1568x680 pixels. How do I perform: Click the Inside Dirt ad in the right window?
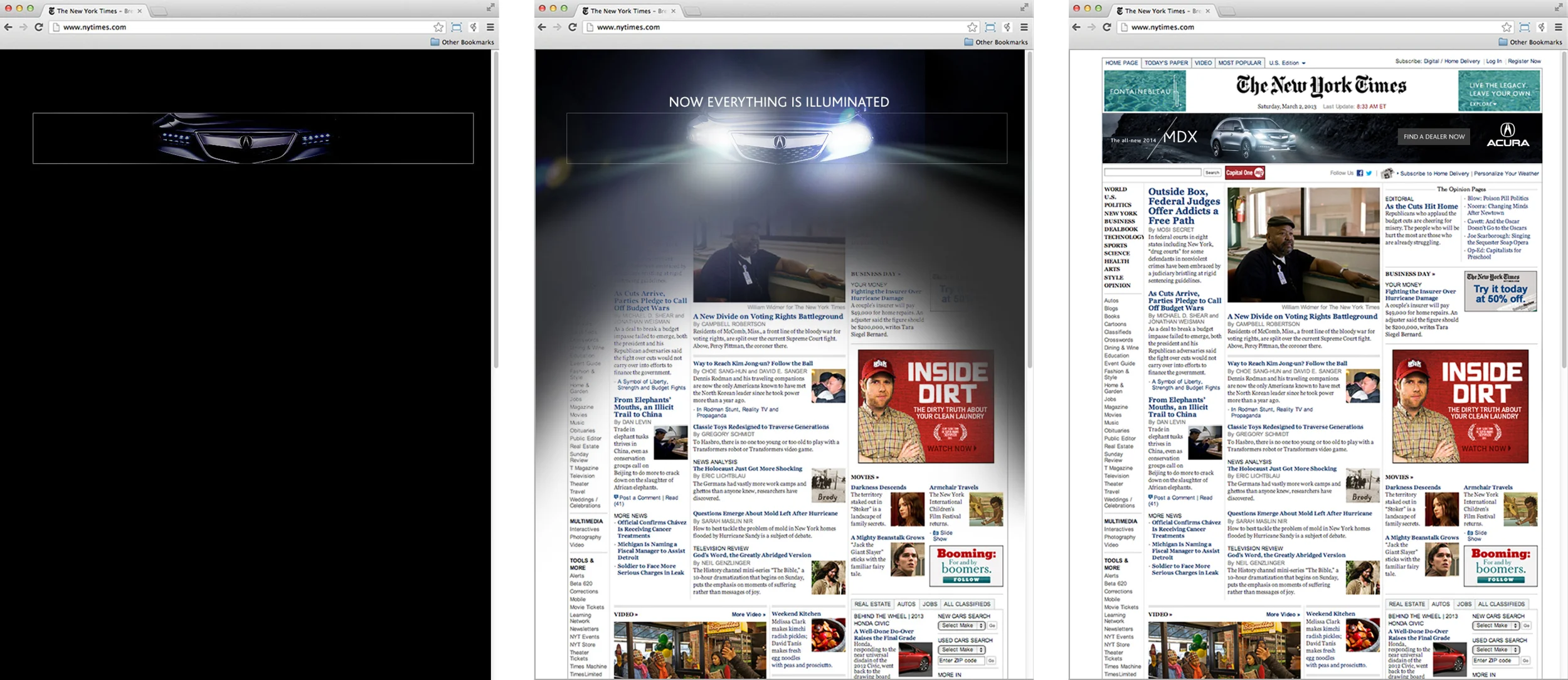(x=1460, y=406)
